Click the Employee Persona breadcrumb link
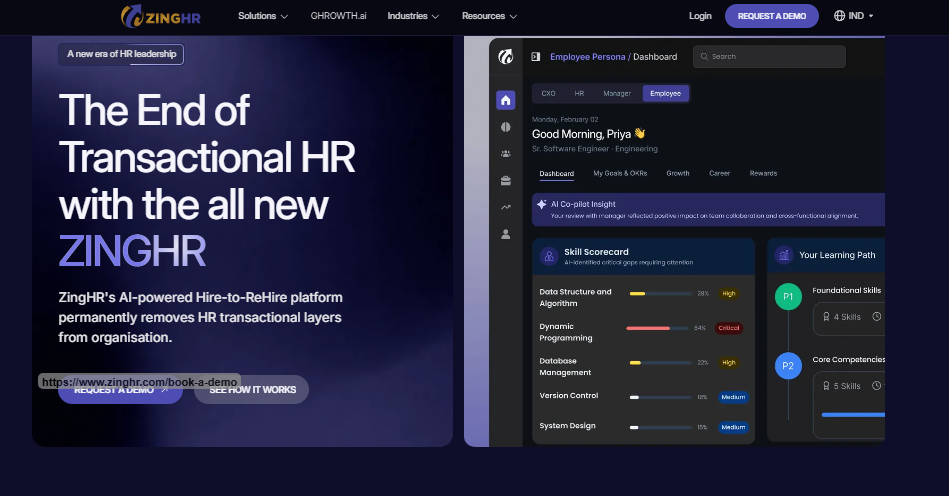949x496 pixels. tap(587, 57)
